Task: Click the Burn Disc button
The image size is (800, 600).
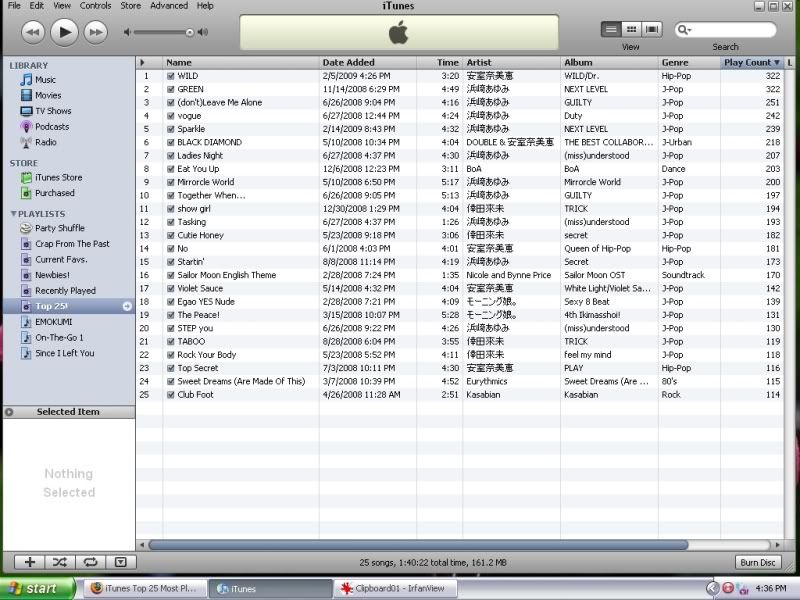Action: pos(757,562)
